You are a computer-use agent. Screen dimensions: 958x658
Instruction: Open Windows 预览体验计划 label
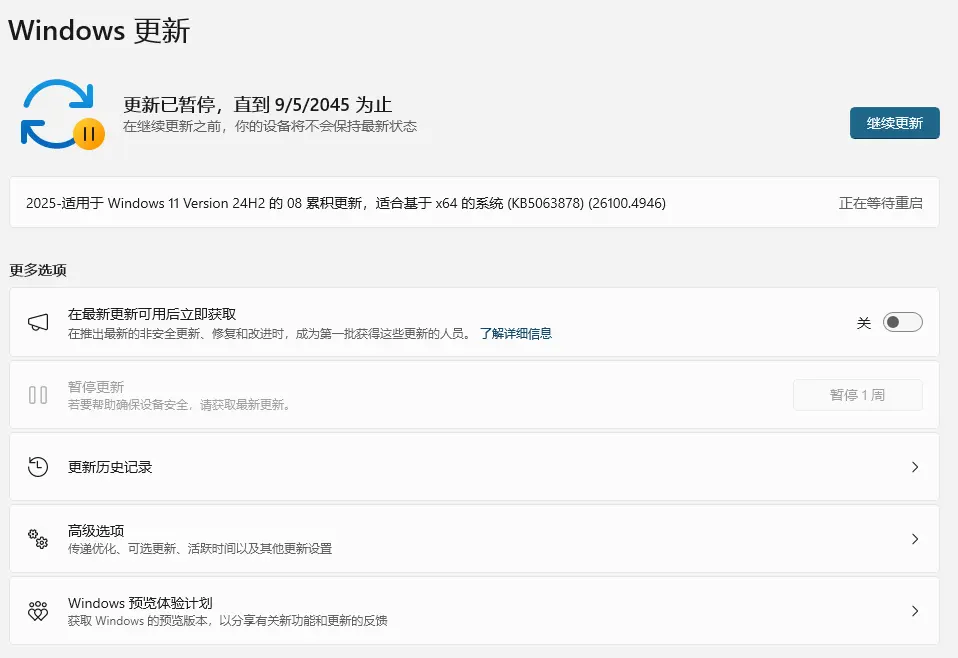(140, 603)
